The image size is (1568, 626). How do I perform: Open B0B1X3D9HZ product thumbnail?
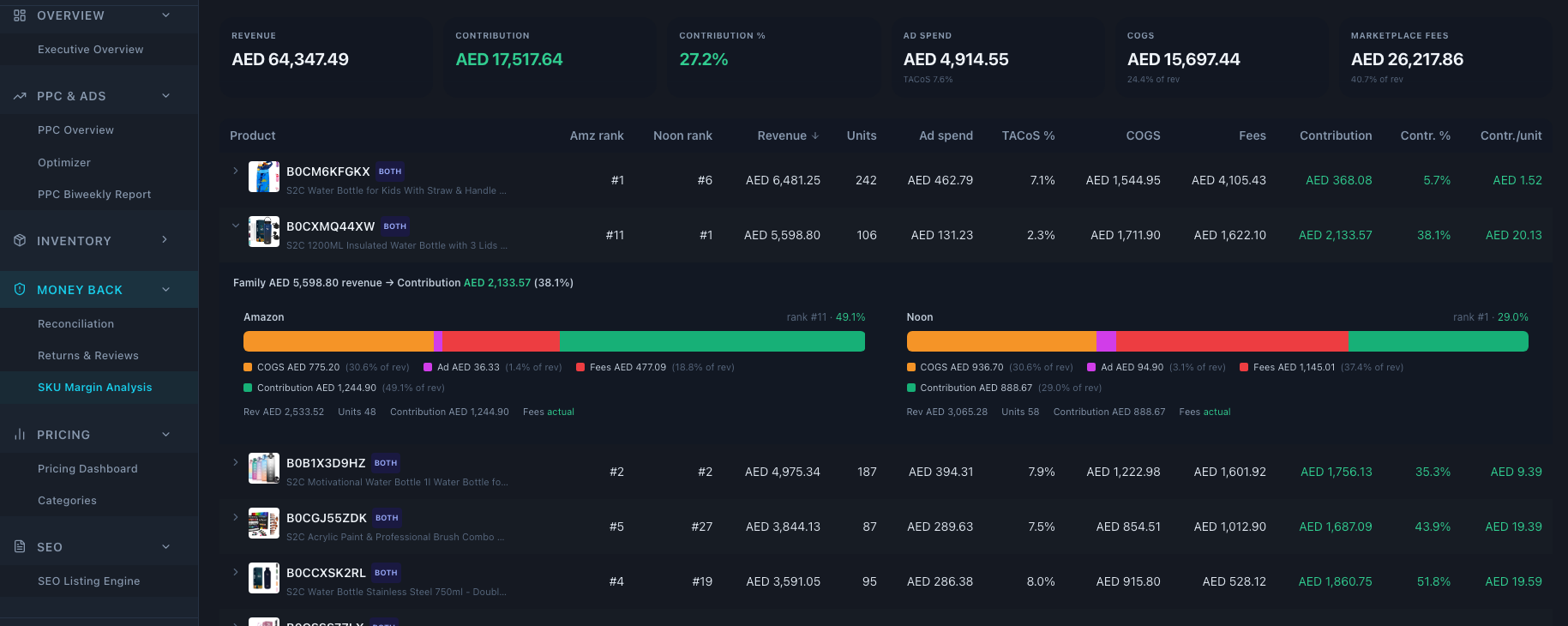click(264, 468)
